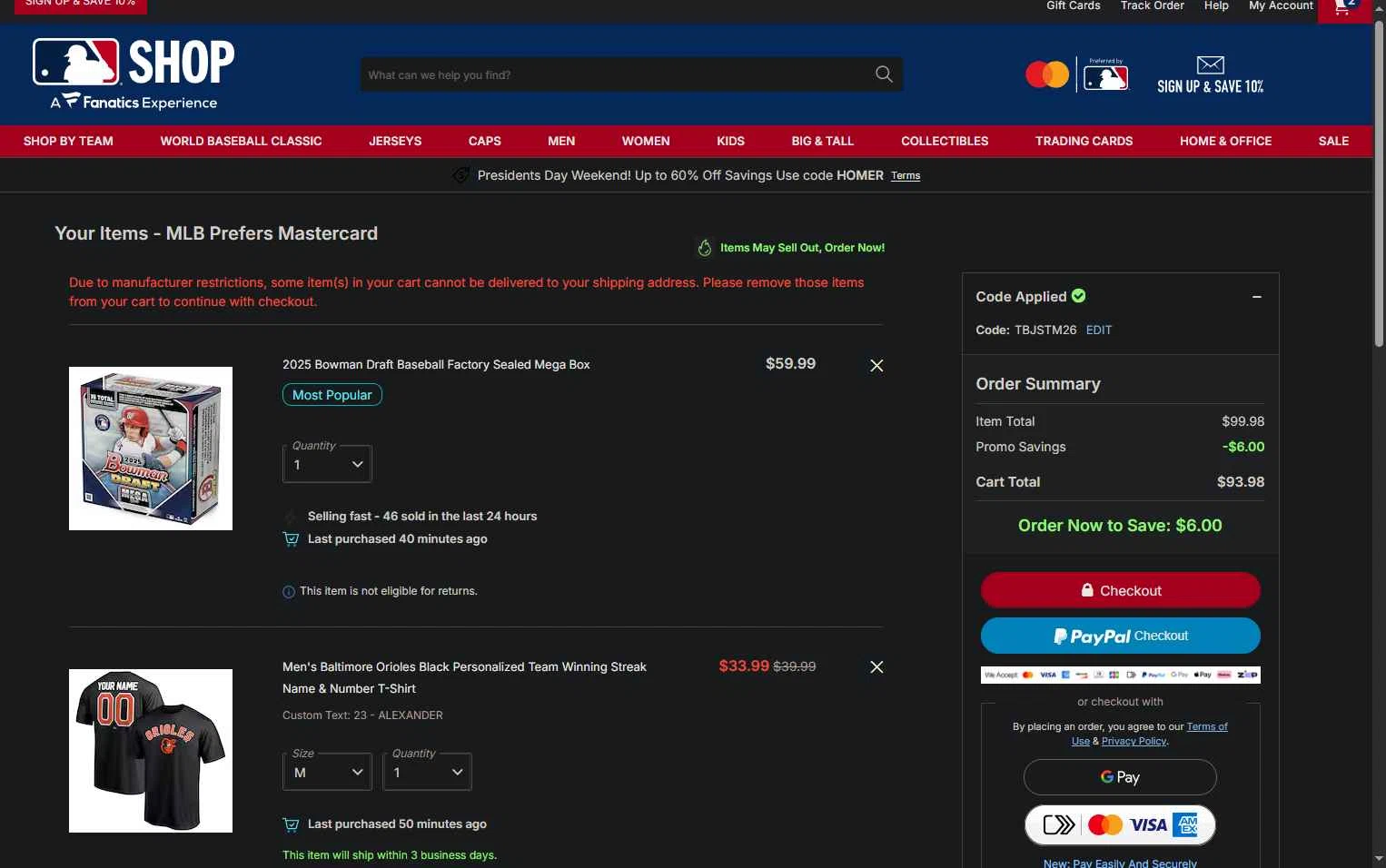Click the info icon beside returns notice
Image resolution: width=1386 pixels, height=868 pixels.
pyautogui.click(x=289, y=592)
